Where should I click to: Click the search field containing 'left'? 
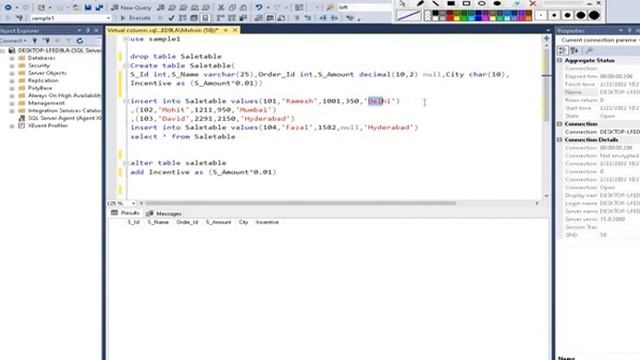pyautogui.click(x=363, y=7)
